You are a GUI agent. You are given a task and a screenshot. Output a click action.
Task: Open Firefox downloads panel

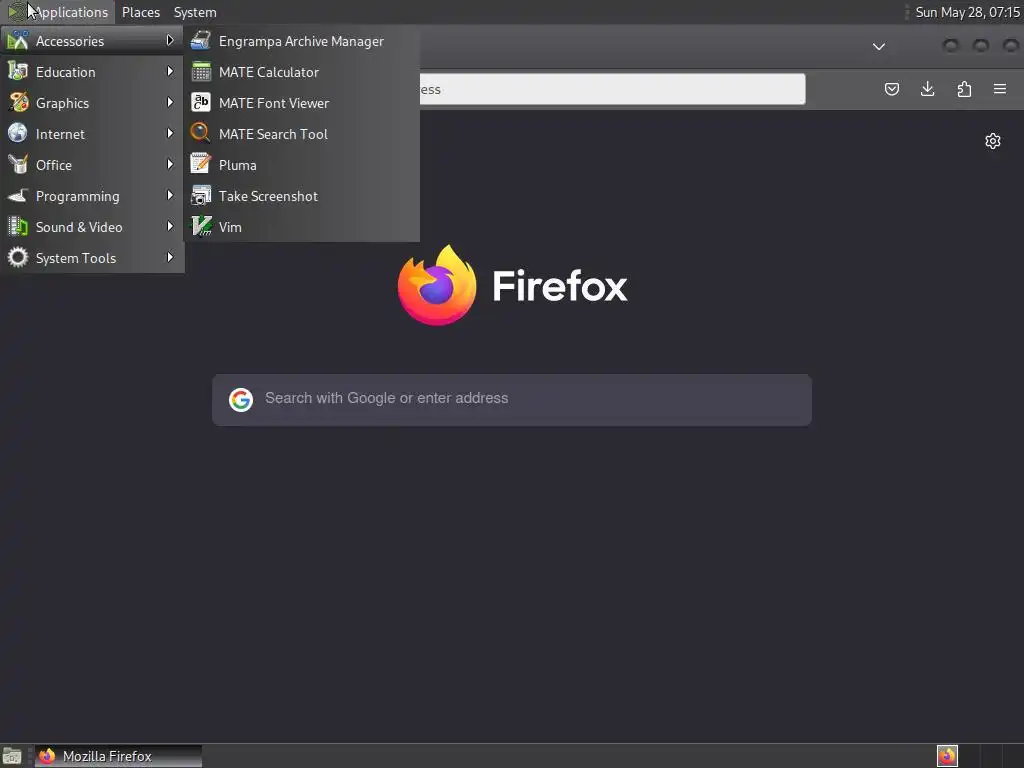click(927, 89)
